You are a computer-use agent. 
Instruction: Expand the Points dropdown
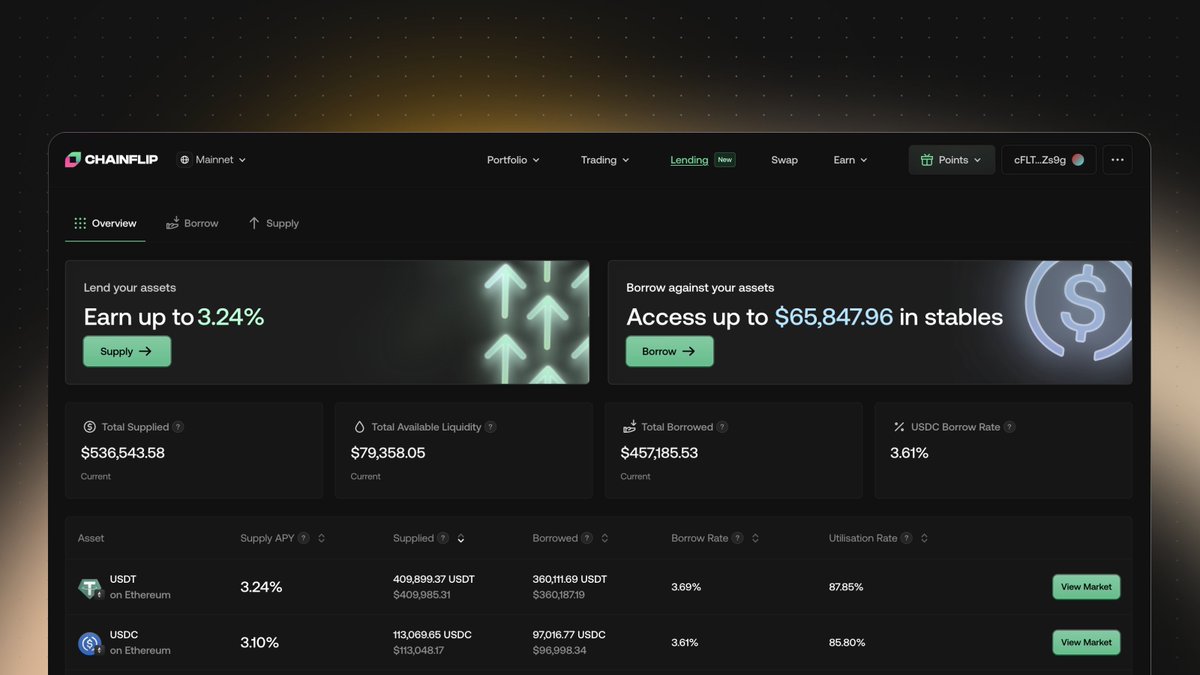pos(951,160)
